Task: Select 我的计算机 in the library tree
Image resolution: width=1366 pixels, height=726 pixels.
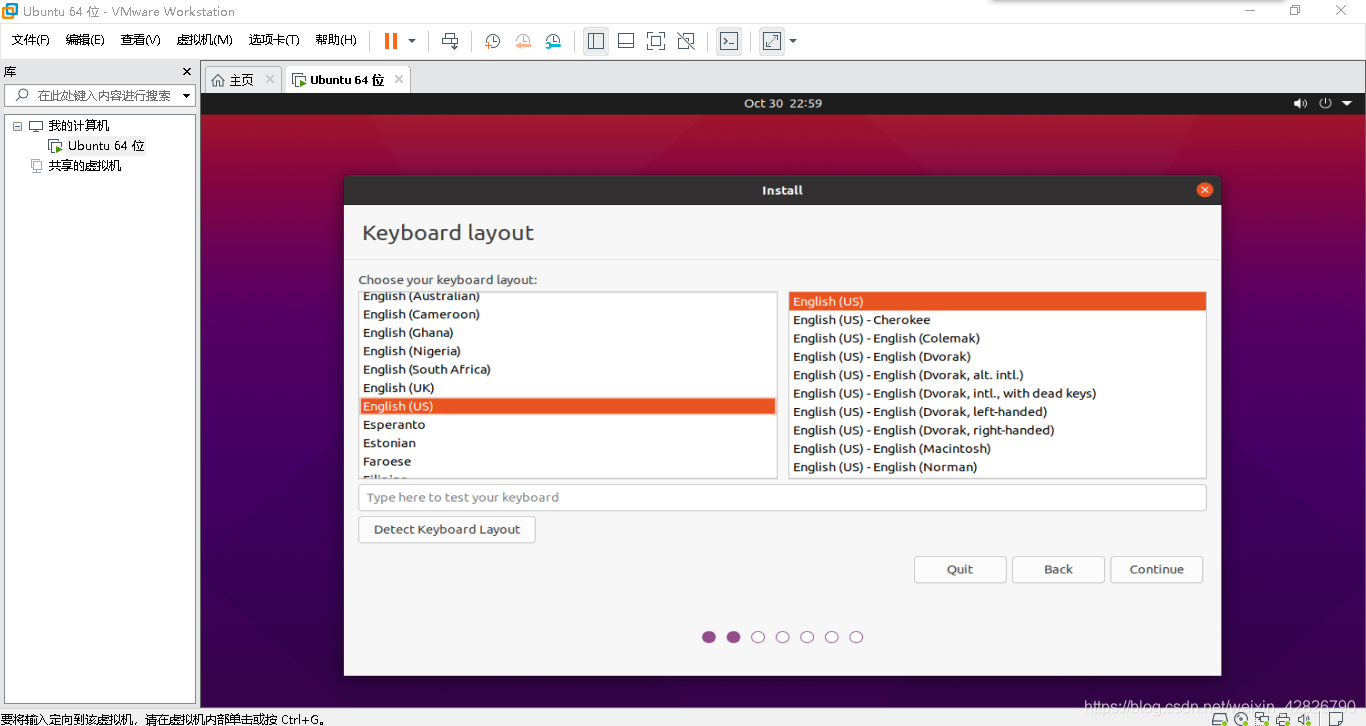Action: pyautogui.click(x=79, y=126)
